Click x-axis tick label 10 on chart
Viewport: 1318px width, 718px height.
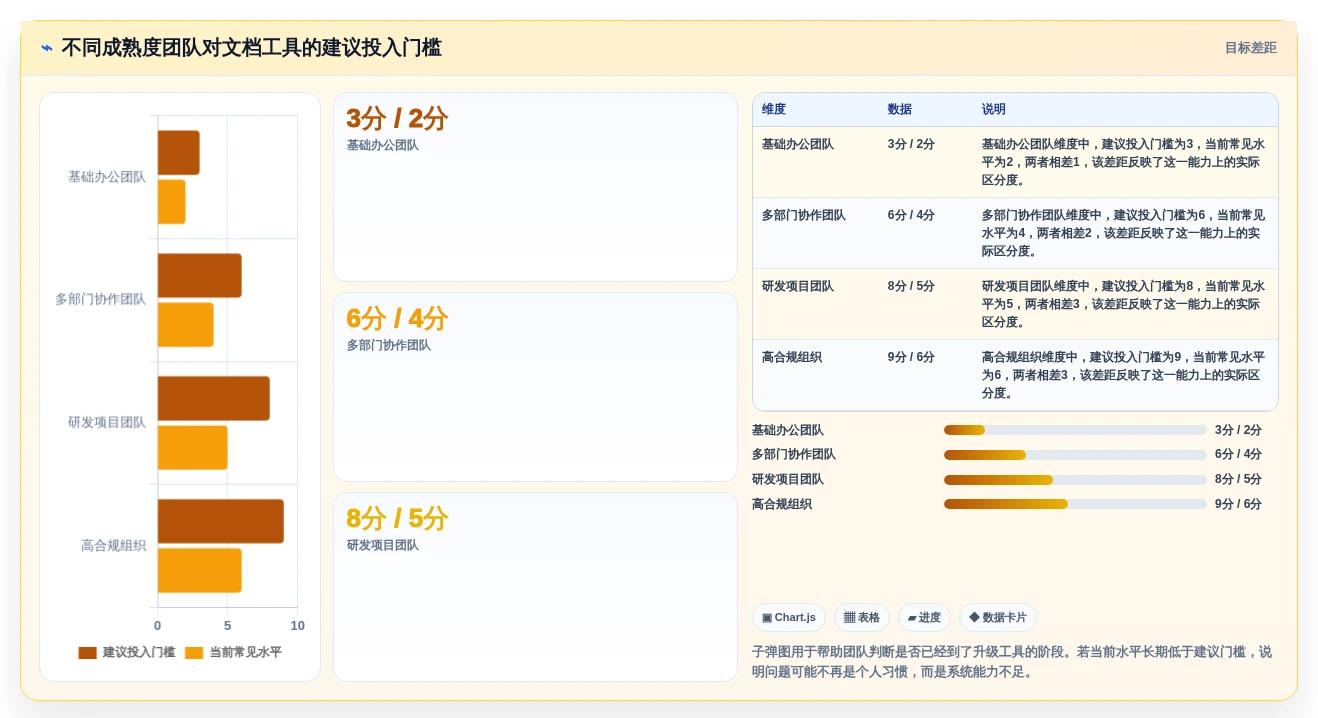pyautogui.click(x=297, y=626)
